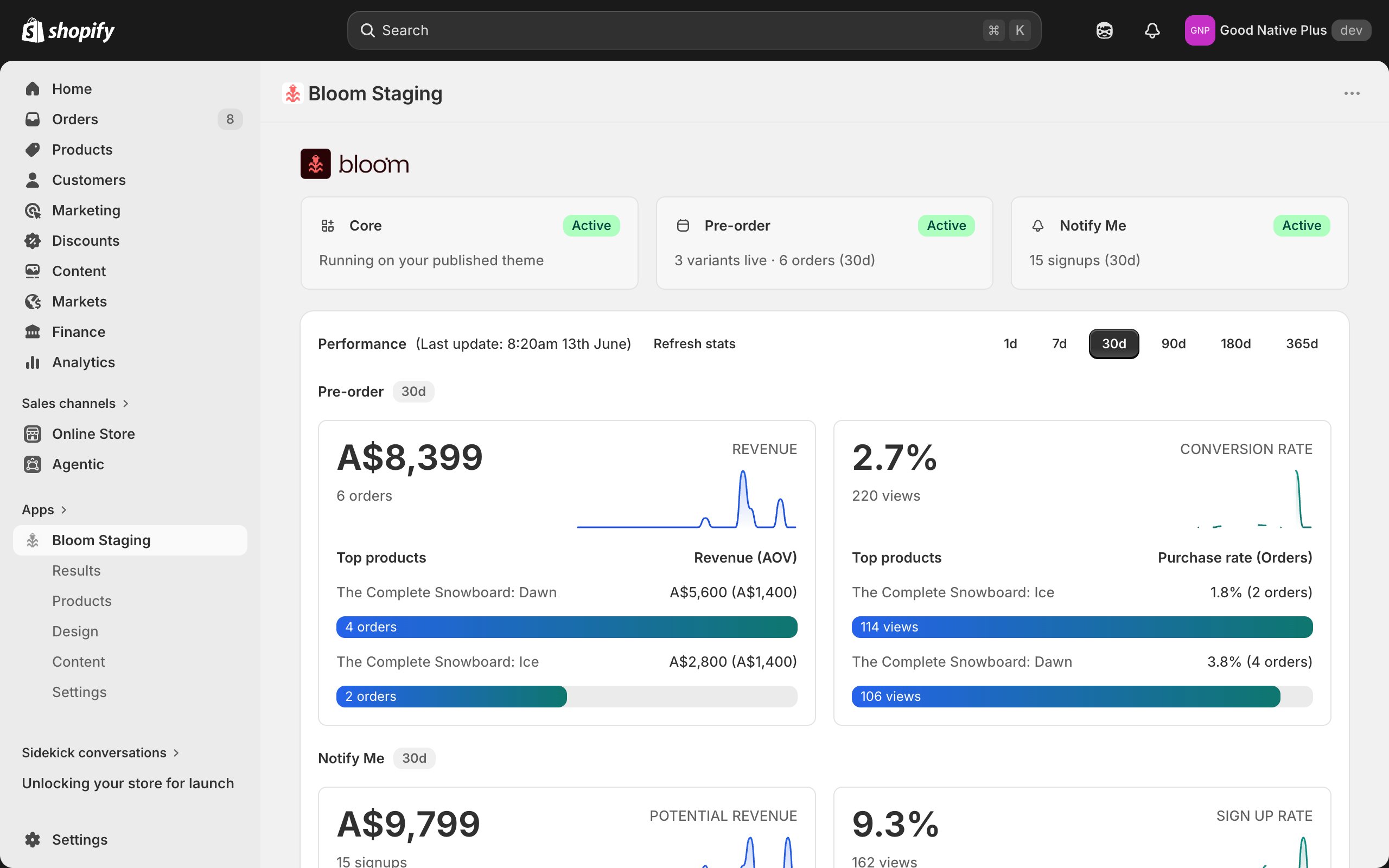1389x868 pixels.
Task: Click the Core Active badge
Action: (x=591, y=226)
